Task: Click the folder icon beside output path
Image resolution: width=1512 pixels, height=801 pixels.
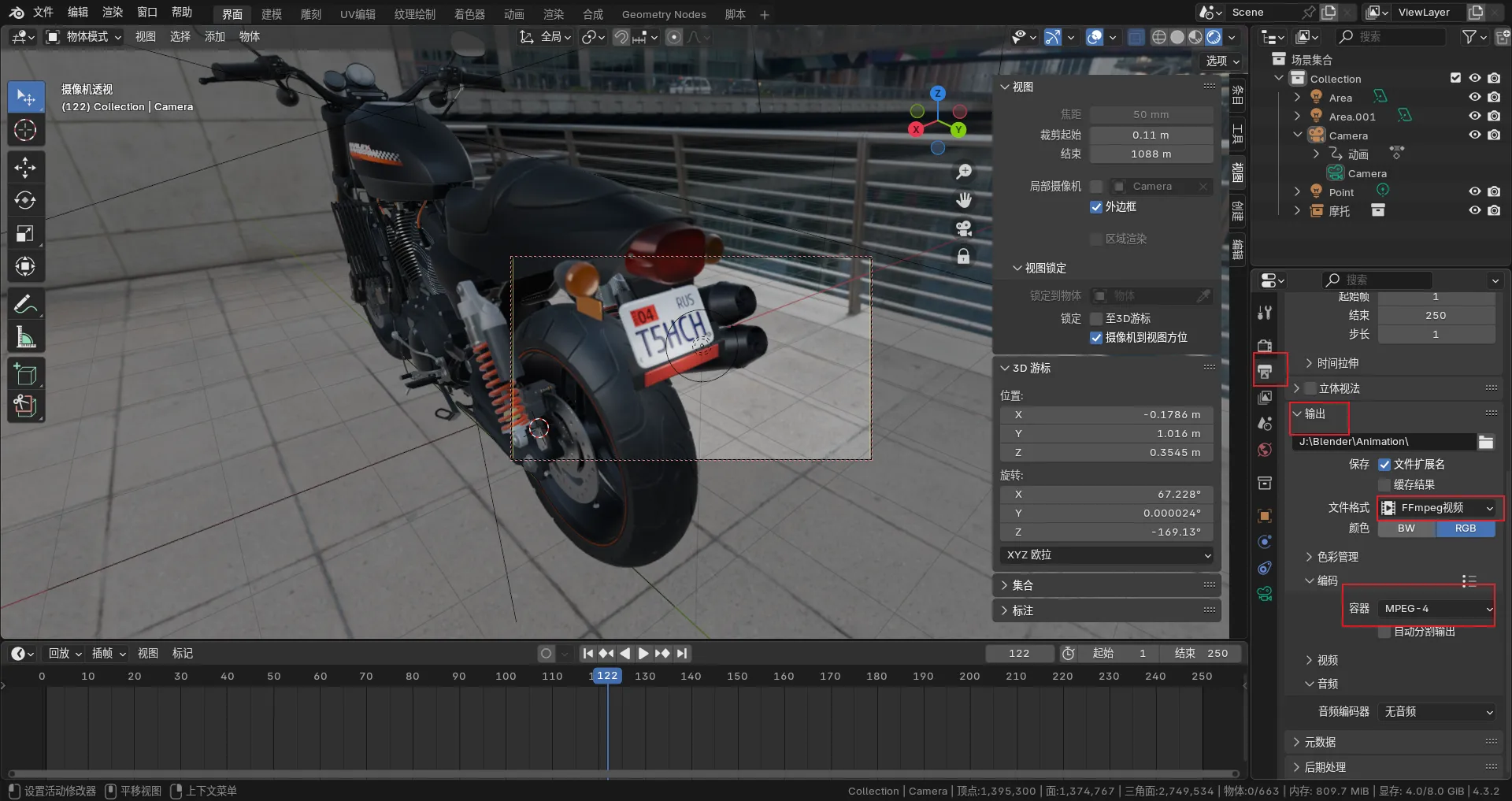Action: click(x=1485, y=442)
